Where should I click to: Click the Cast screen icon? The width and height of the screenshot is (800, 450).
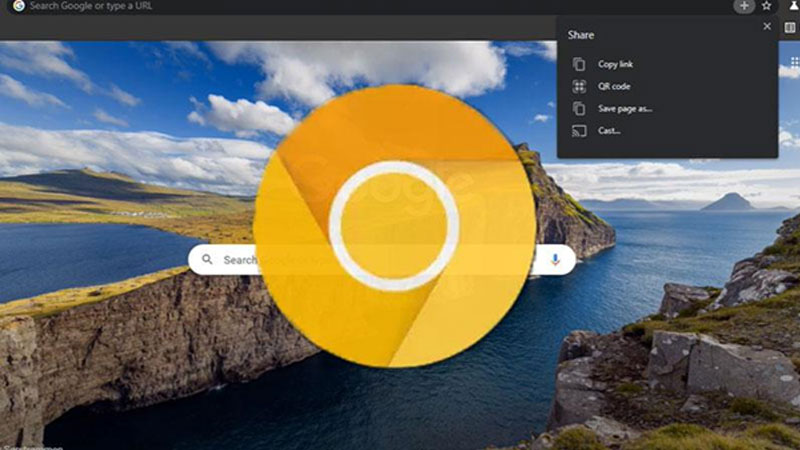(x=579, y=131)
